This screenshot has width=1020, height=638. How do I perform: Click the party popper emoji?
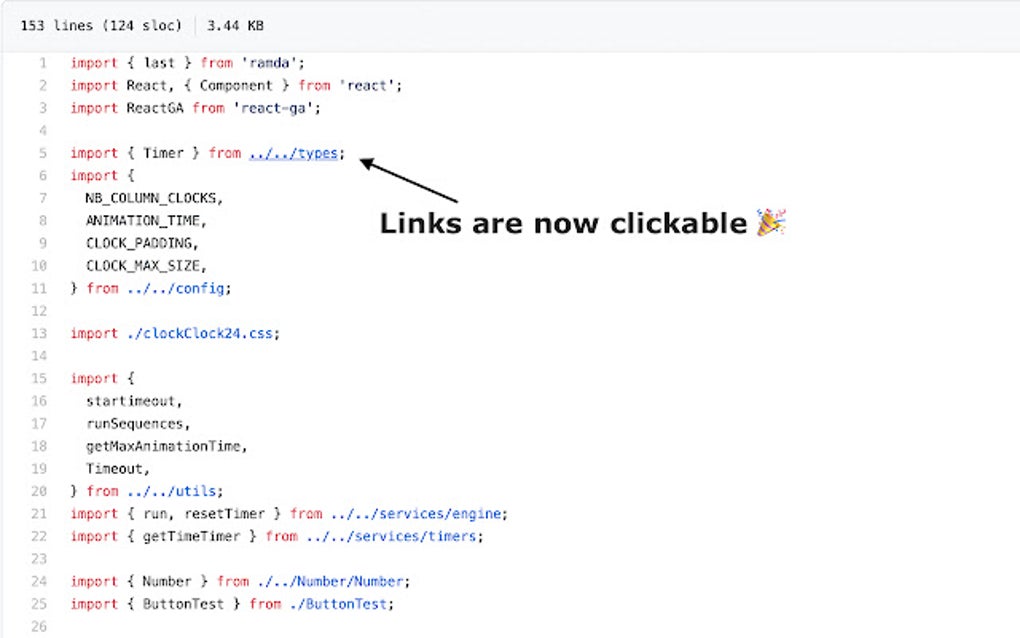click(772, 222)
